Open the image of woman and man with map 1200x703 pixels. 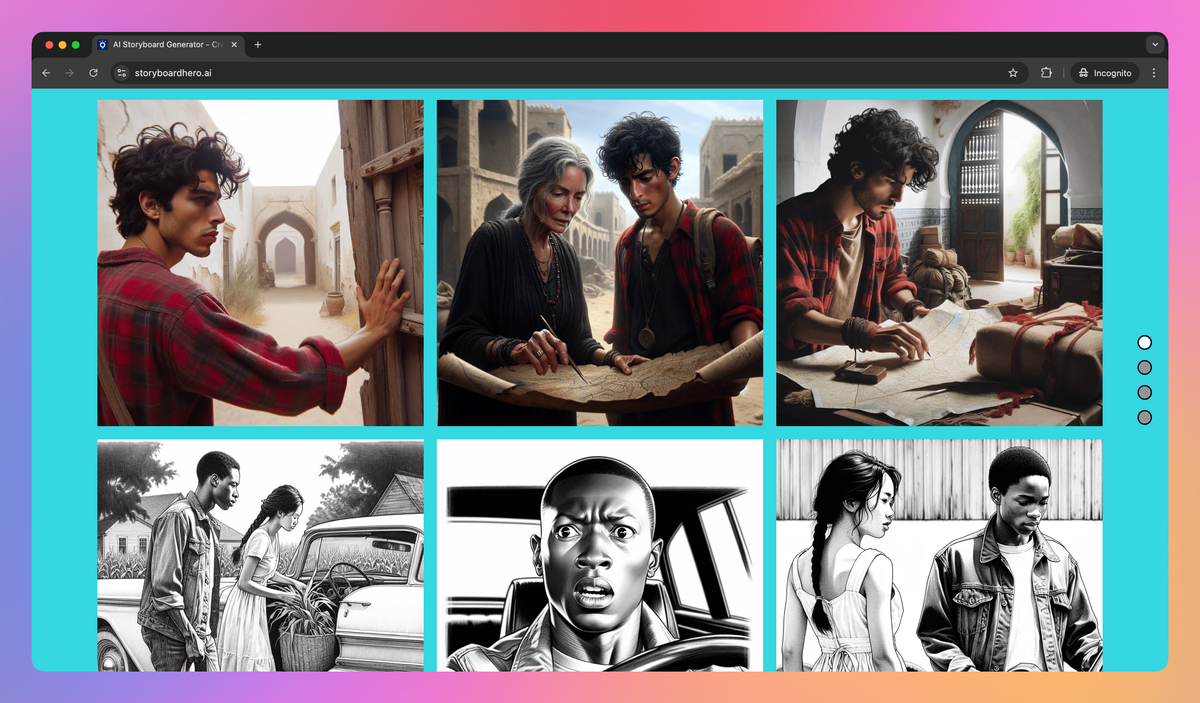(600, 263)
